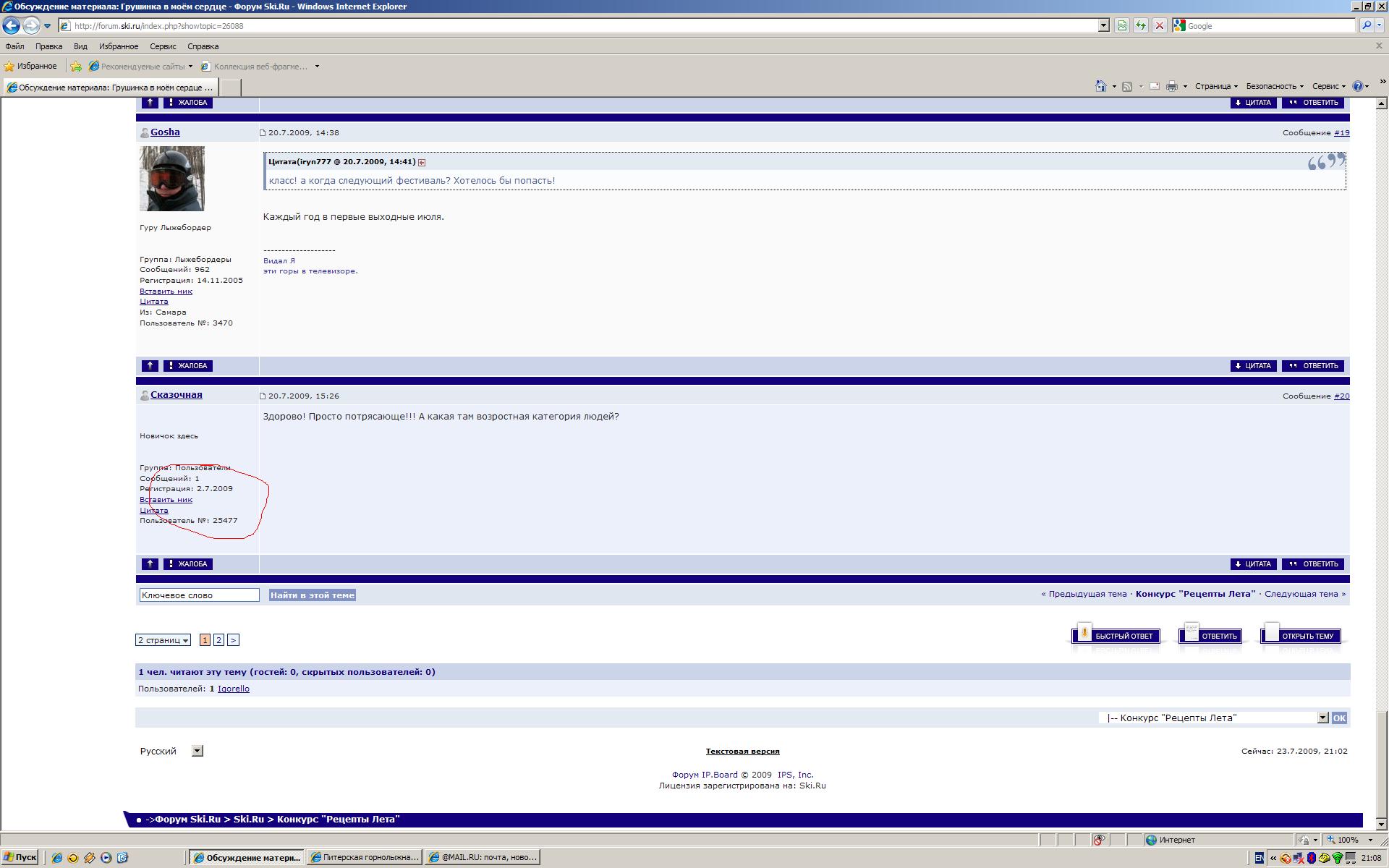Image resolution: width=1389 pixels, height=868 pixels.
Task: Open the Igorello user profile link
Action: tap(233, 689)
